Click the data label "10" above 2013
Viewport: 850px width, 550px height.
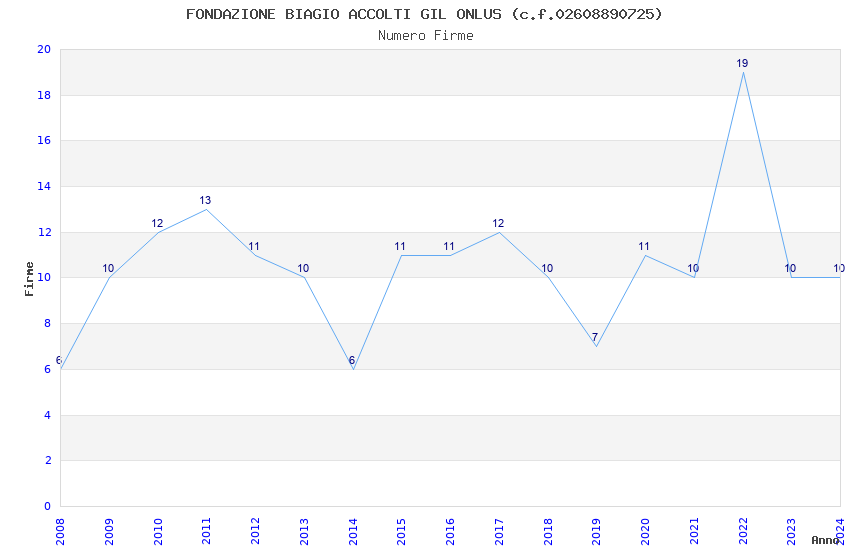click(303, 268)
